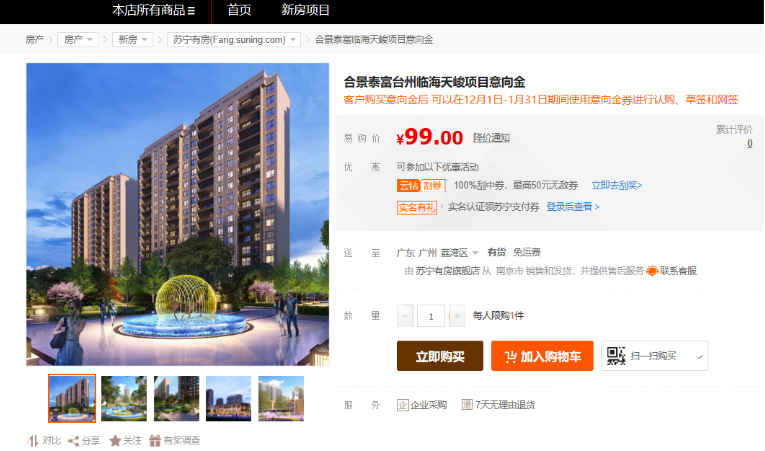The image size is (765, 451).
Task: Click the 分享 share icon
Action: tap(73, 441)
